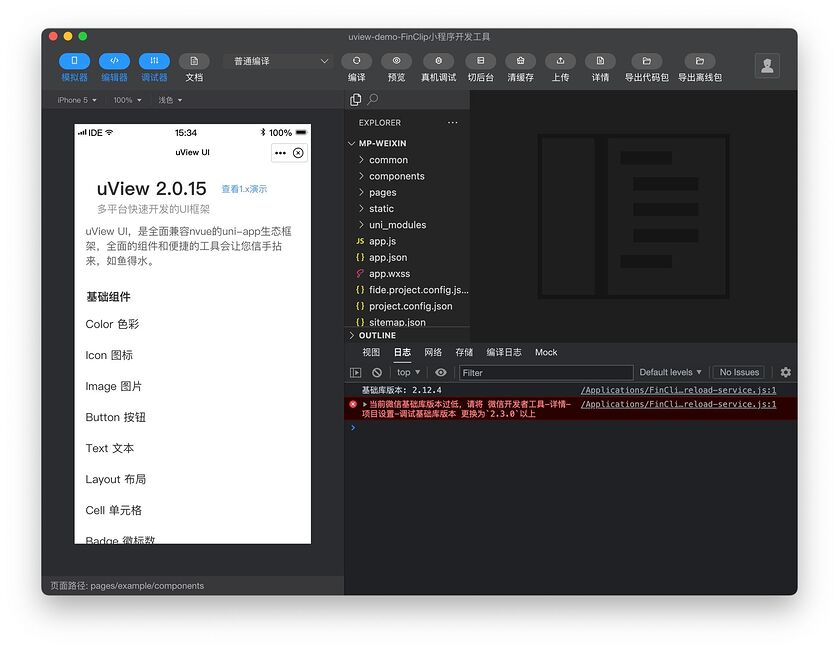Expand the red error message arrow
The height and width of the screenshot is (650, 839).
pyautogui.click(x=365, y=404)
